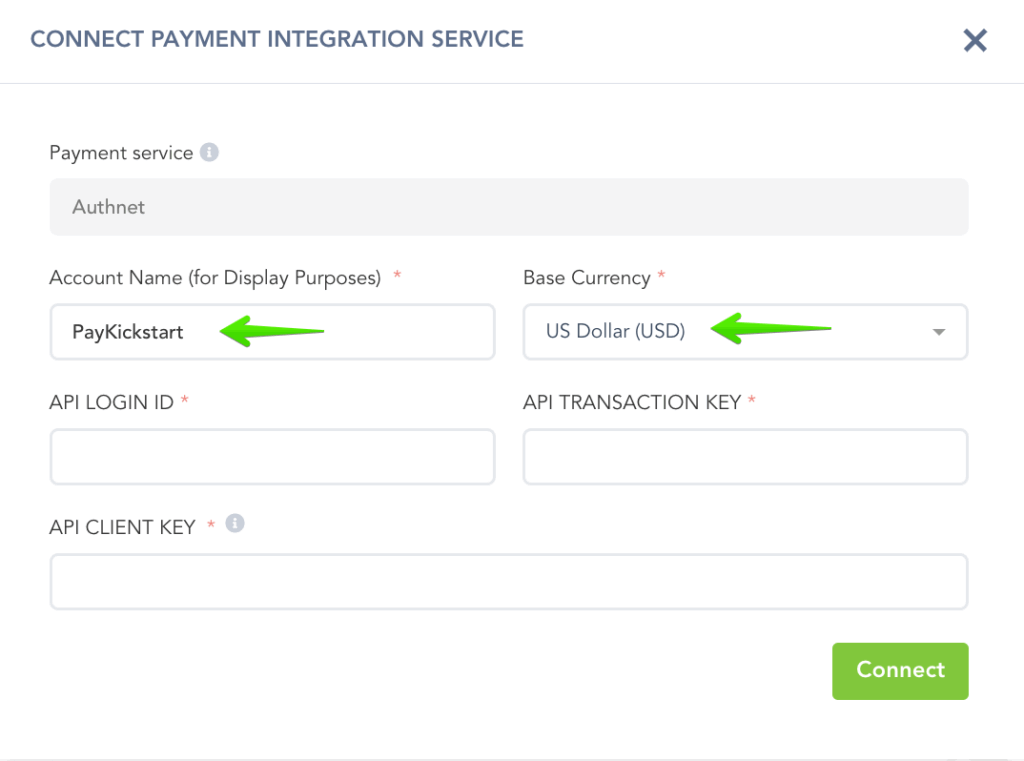This screenshot has width=1024, height=761.
Task: Select the US Dollar (USD) currency box
Action: pyautogui.click(x=744, y=332)
